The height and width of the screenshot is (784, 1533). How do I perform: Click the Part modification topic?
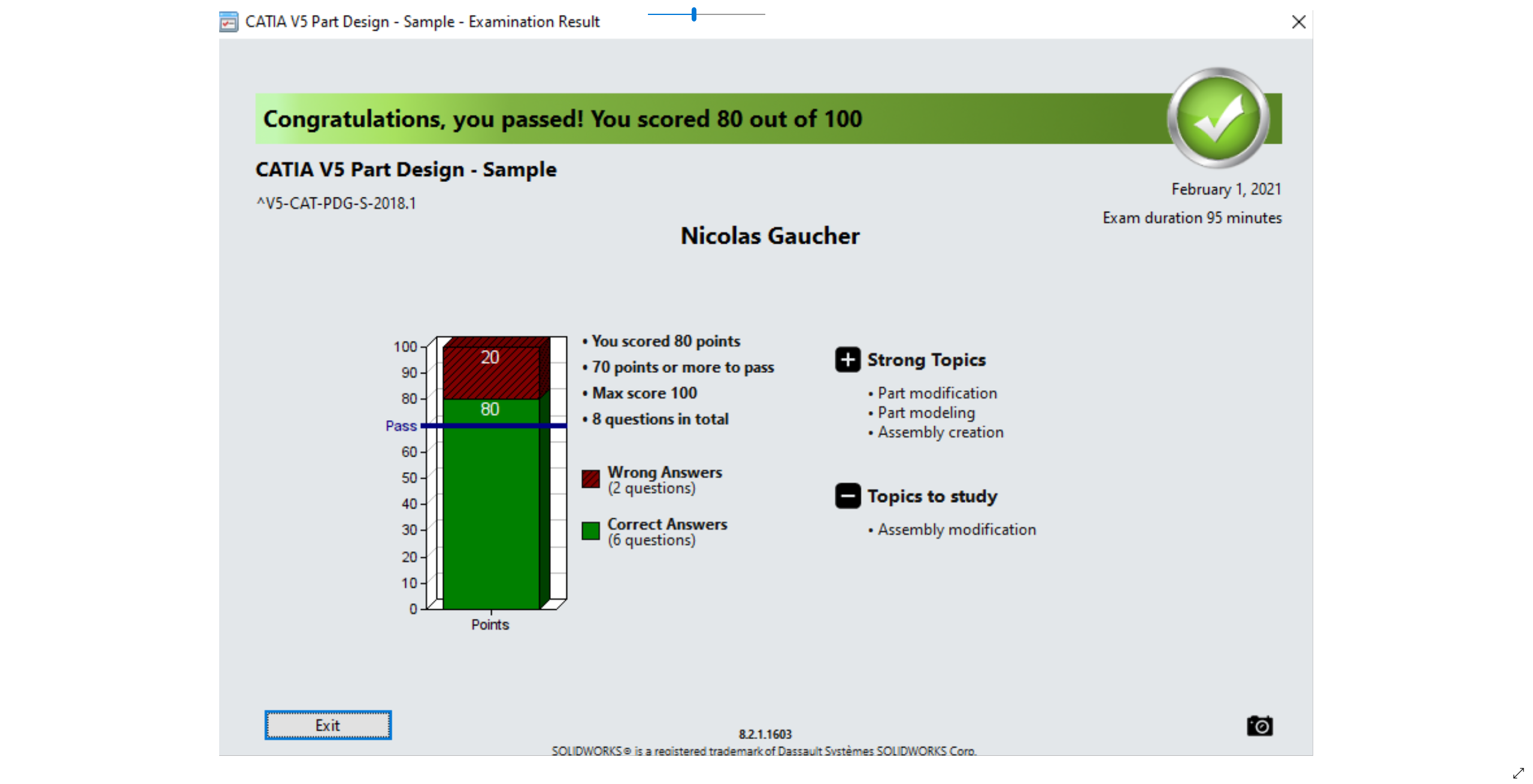937,393
